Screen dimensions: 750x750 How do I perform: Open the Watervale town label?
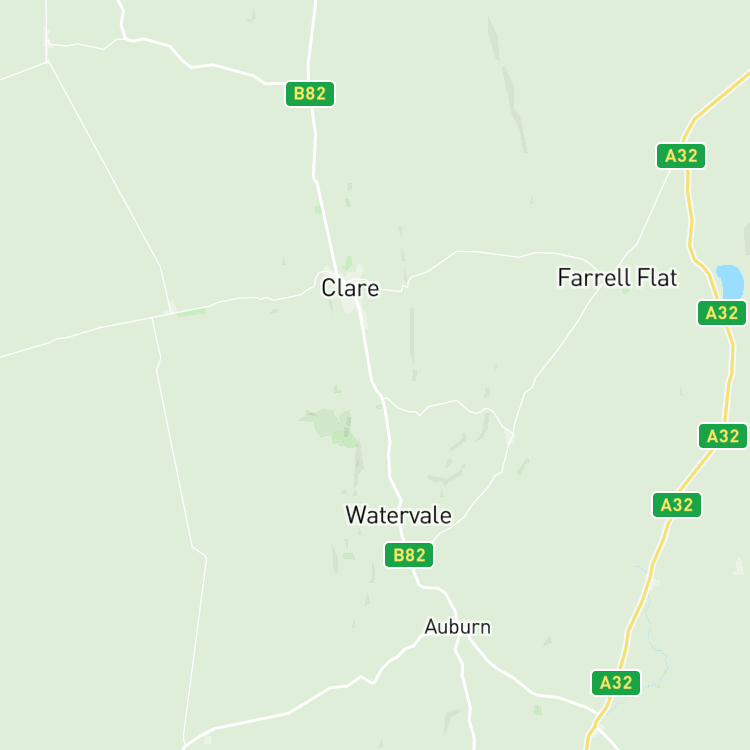click(398, 515)
